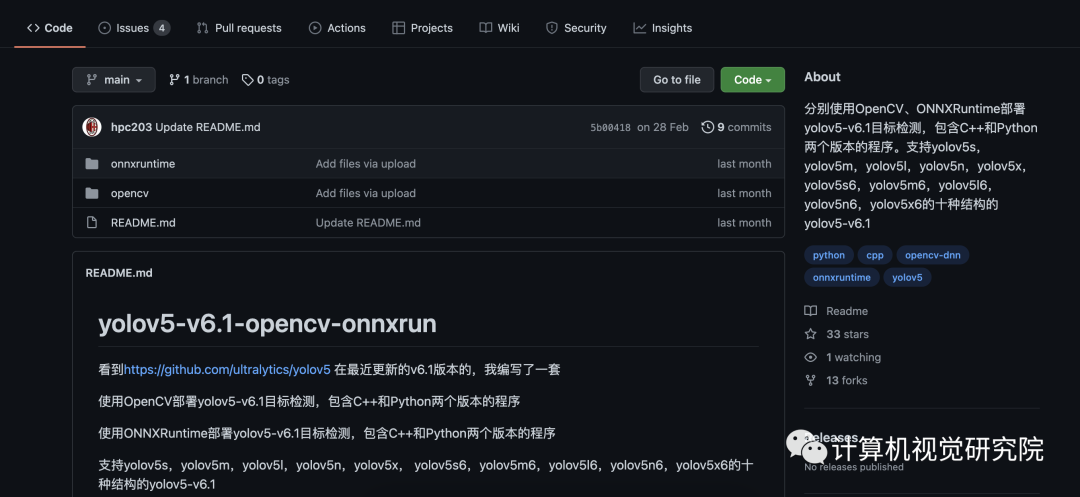Viewport: 1080px width, 497px height.
Task: Select the yolov5 topic tag
Action: point(907,277)
